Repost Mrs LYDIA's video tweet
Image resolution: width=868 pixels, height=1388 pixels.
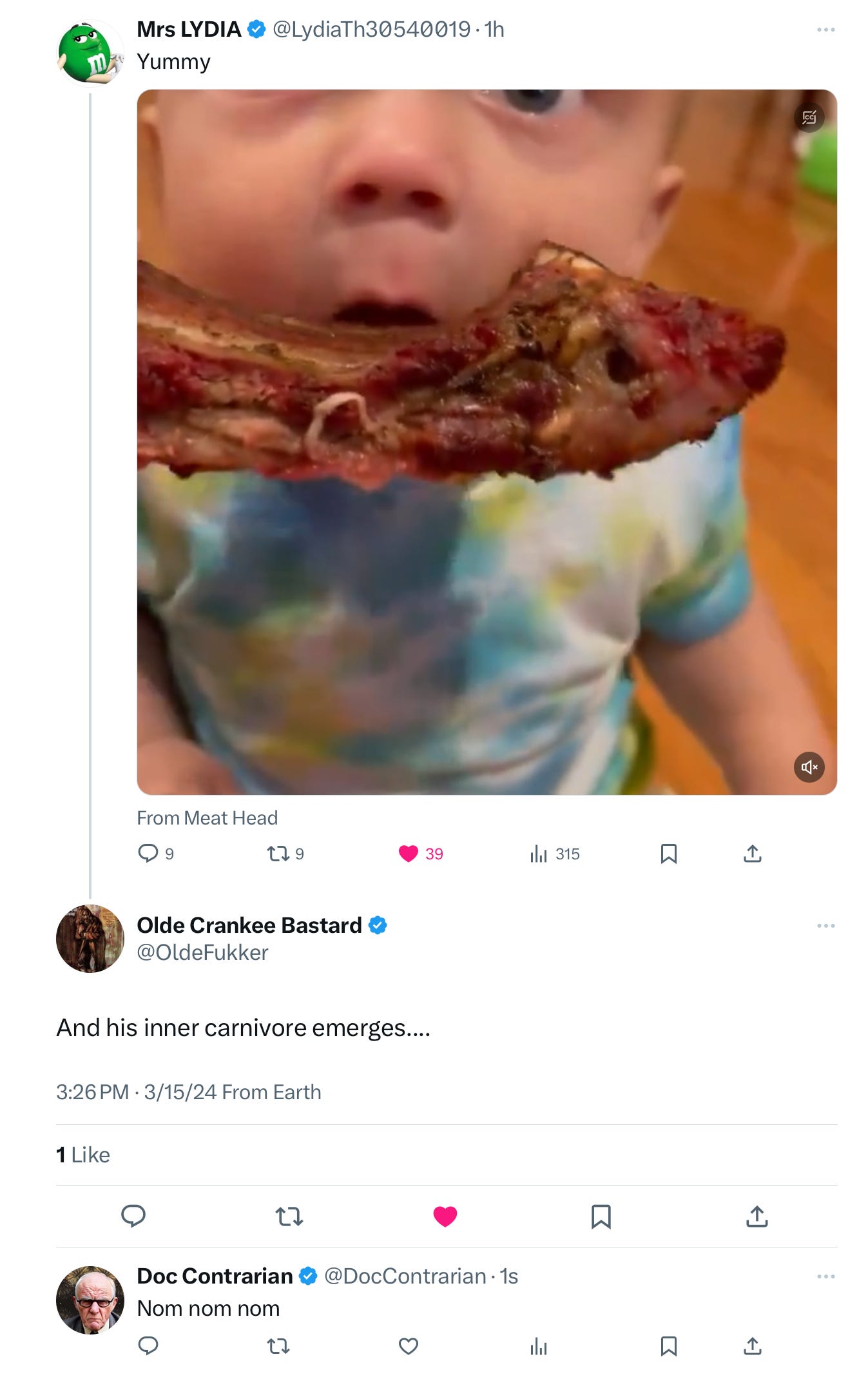[x=278, y=853]
